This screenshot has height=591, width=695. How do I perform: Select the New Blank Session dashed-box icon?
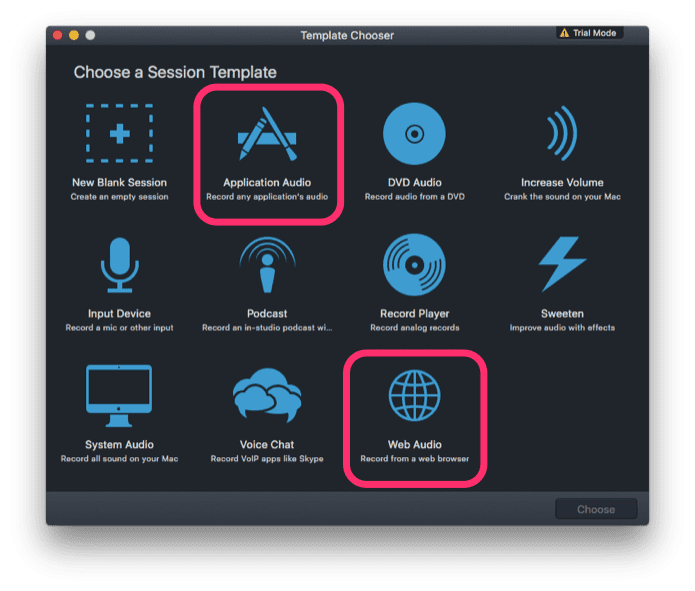click(119, 133)
